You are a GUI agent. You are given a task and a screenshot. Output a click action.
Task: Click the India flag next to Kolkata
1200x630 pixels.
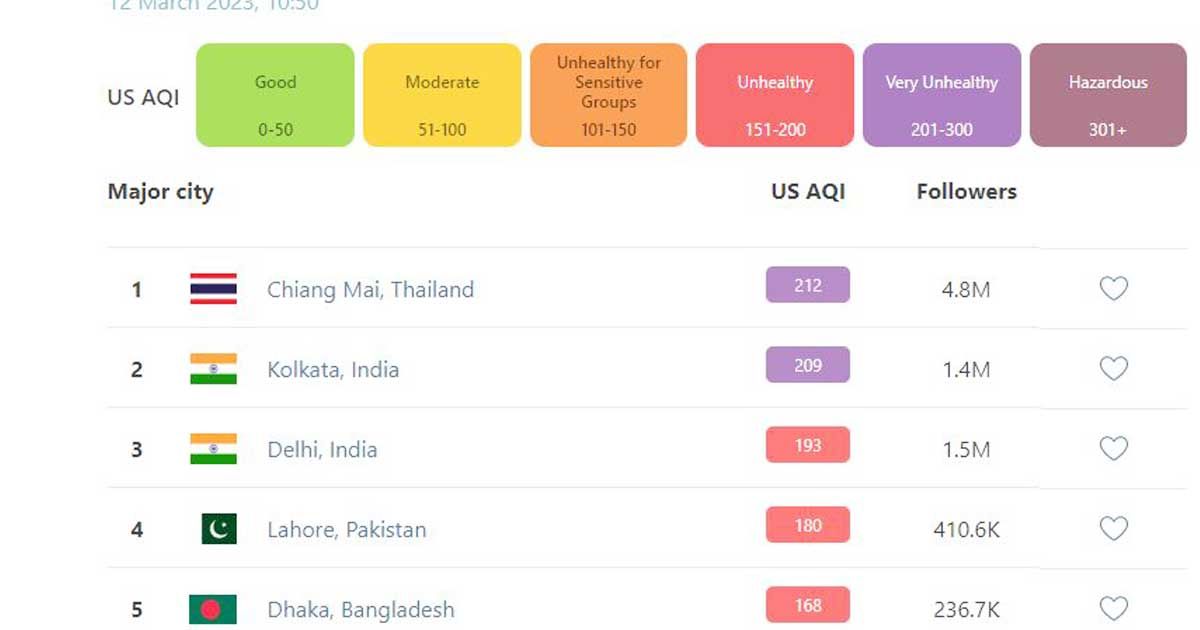coord(213,369)
